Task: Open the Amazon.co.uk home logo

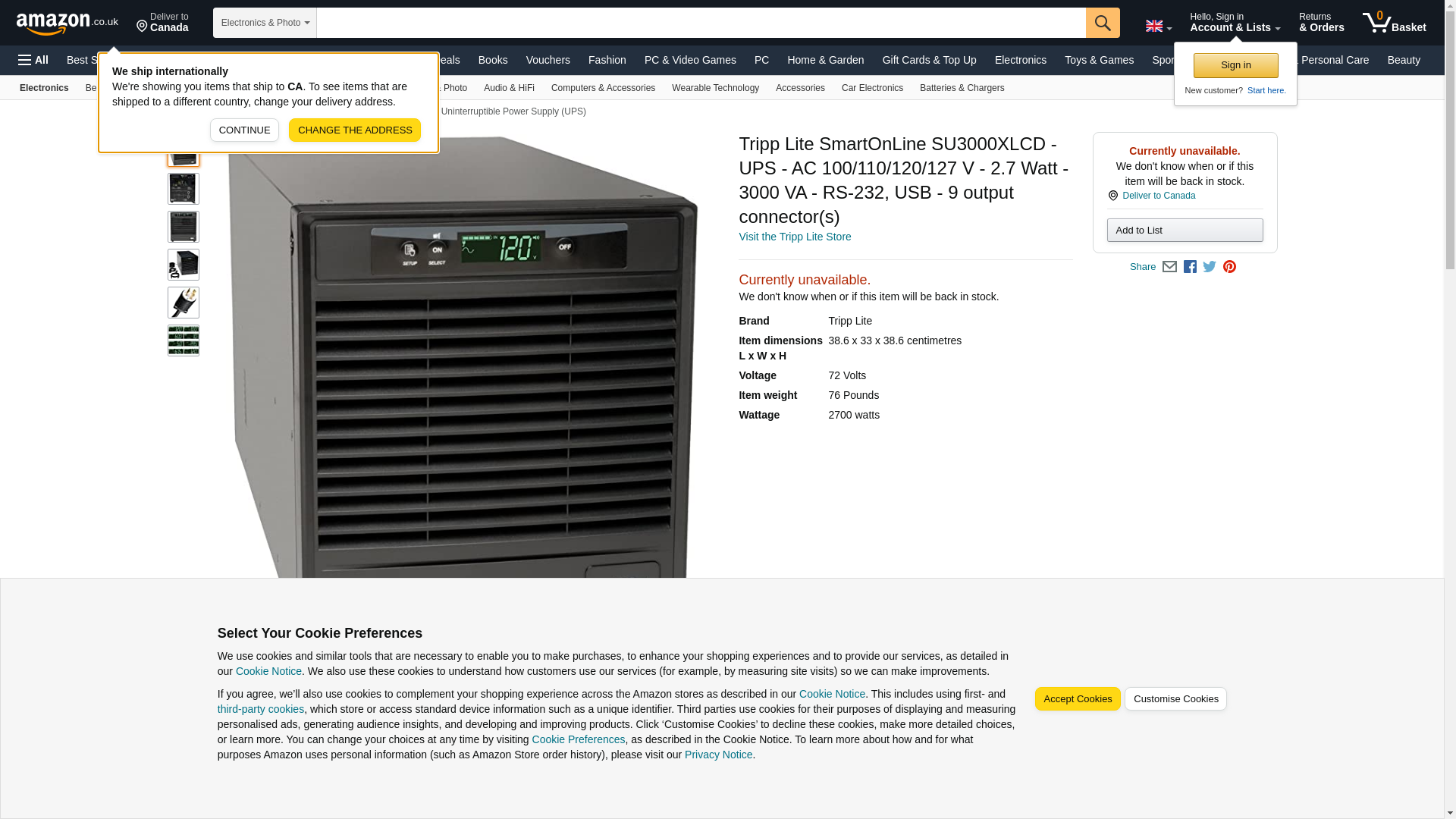Action: coord(67,24)
